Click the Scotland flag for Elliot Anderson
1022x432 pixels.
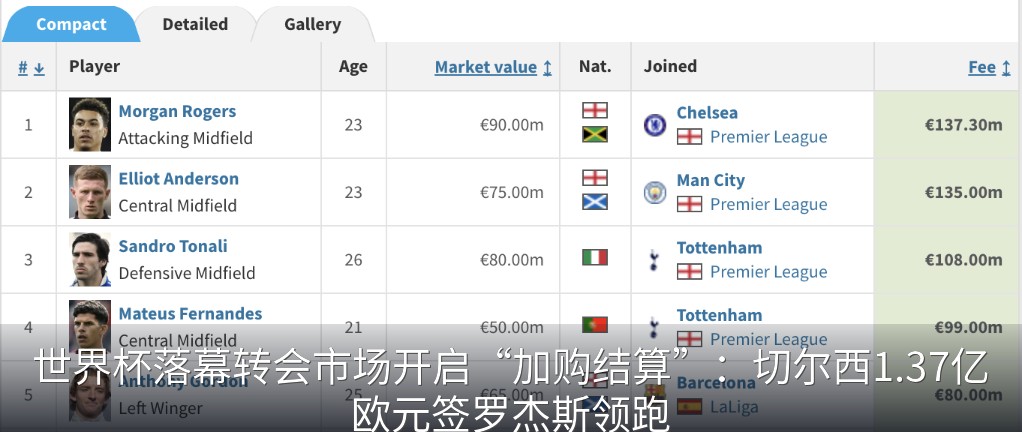click(594, 202)
